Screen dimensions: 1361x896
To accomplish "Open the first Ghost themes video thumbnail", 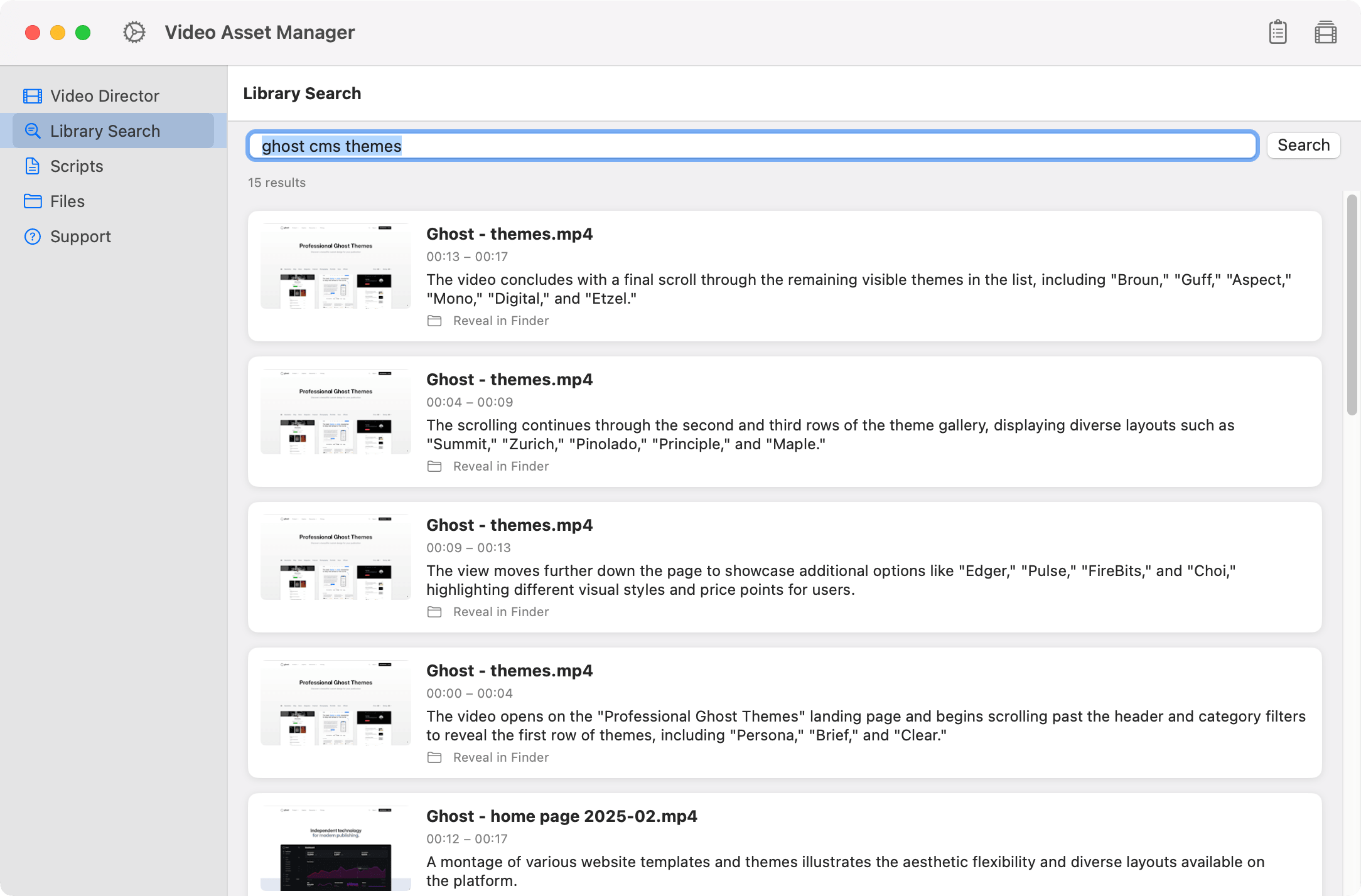I will [x=335, y=266].
